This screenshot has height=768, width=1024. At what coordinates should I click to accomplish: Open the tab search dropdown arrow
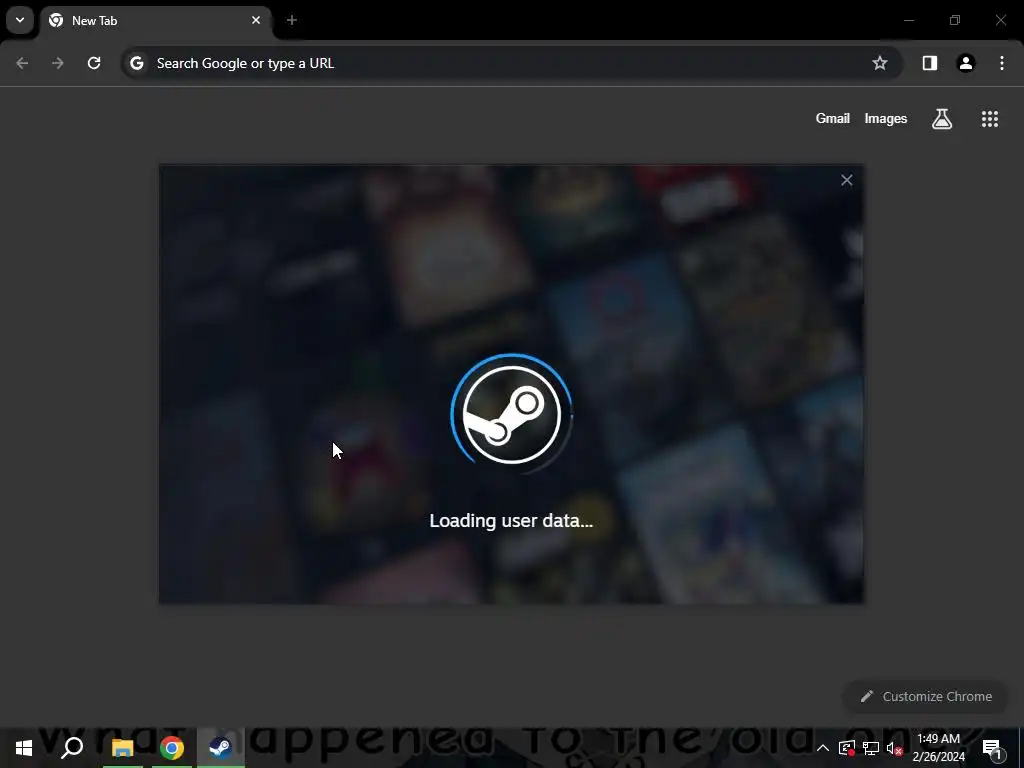click(x=20, y=20)
